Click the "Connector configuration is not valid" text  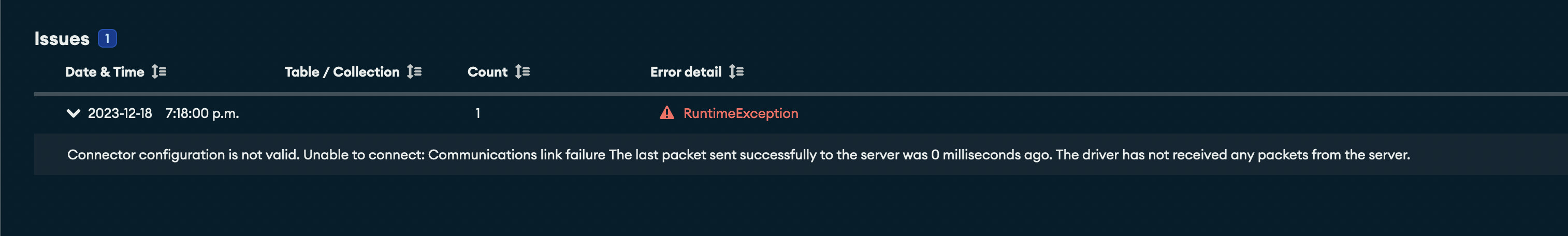coord(183,155)
